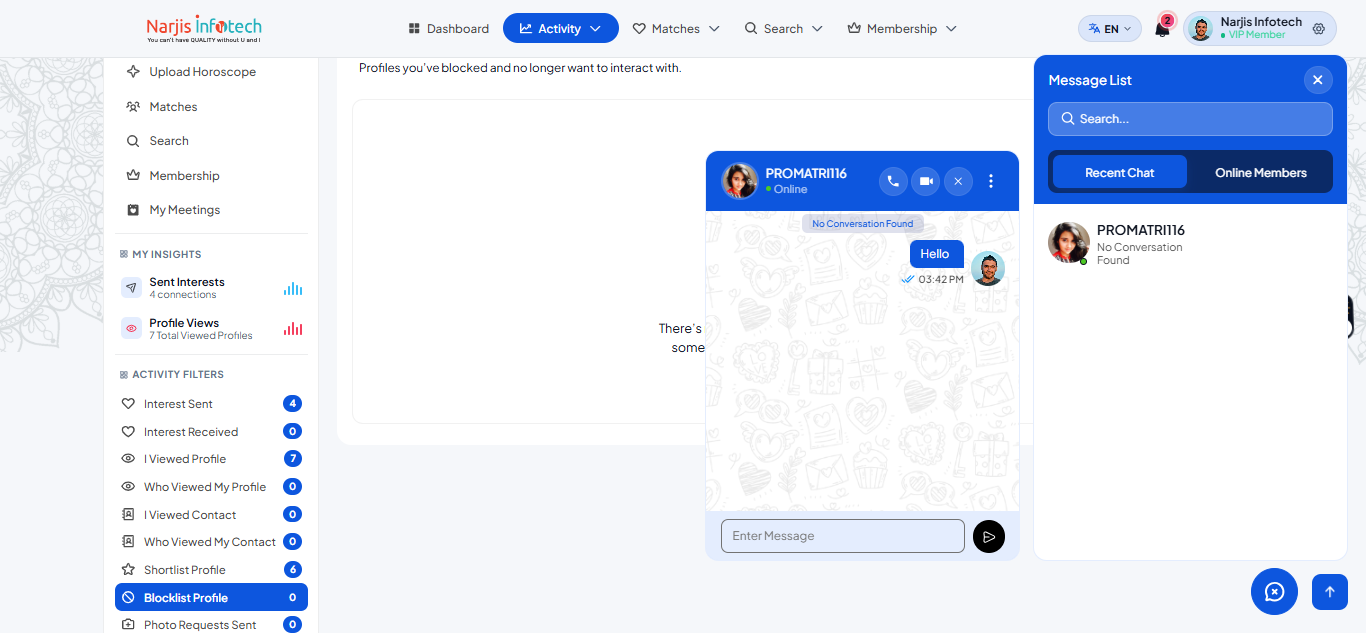Open Profile Views insight card
Image resolution: width=1366 pixels, height=633 pixels.
point(211,328)
